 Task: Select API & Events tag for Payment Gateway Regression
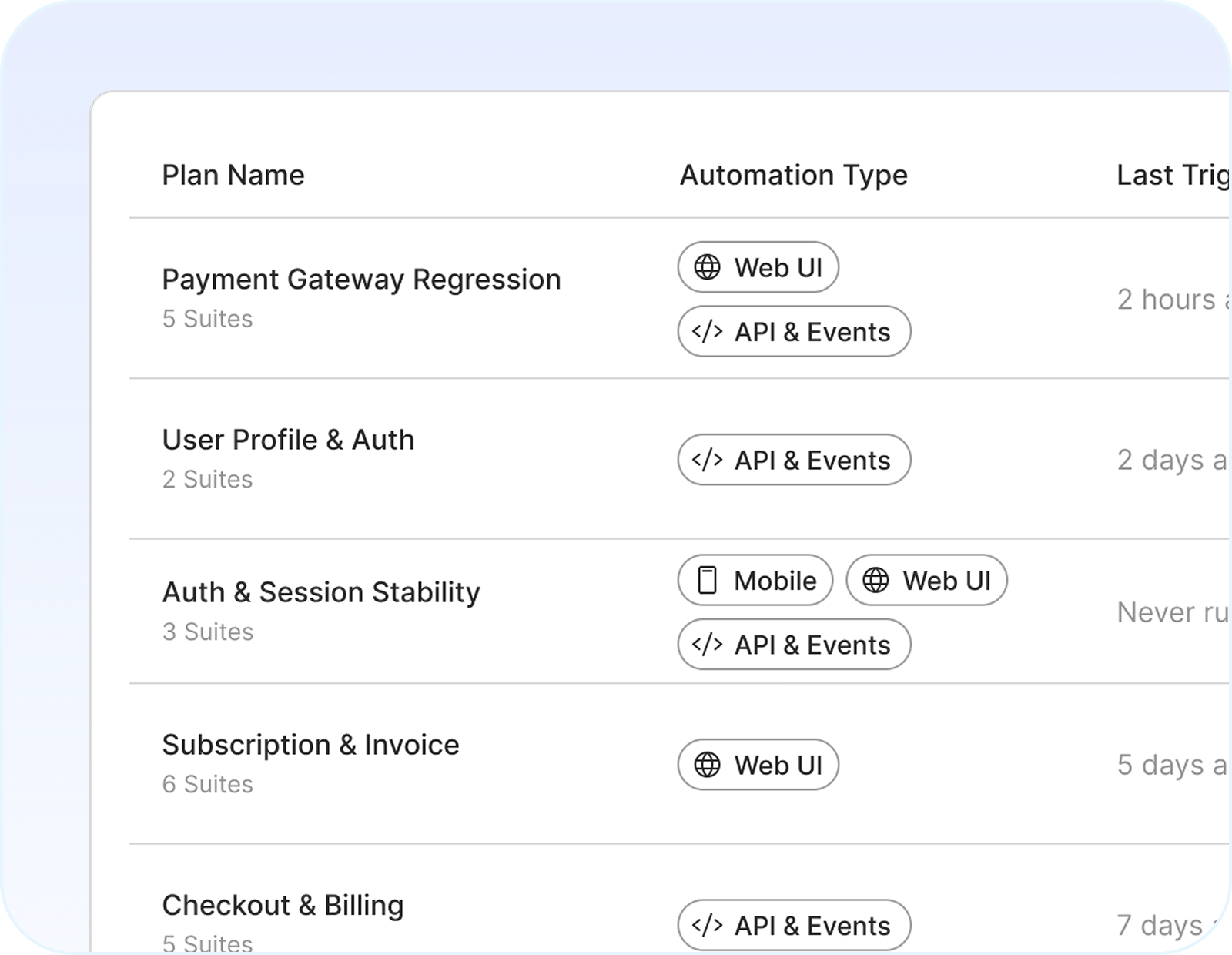794,332
